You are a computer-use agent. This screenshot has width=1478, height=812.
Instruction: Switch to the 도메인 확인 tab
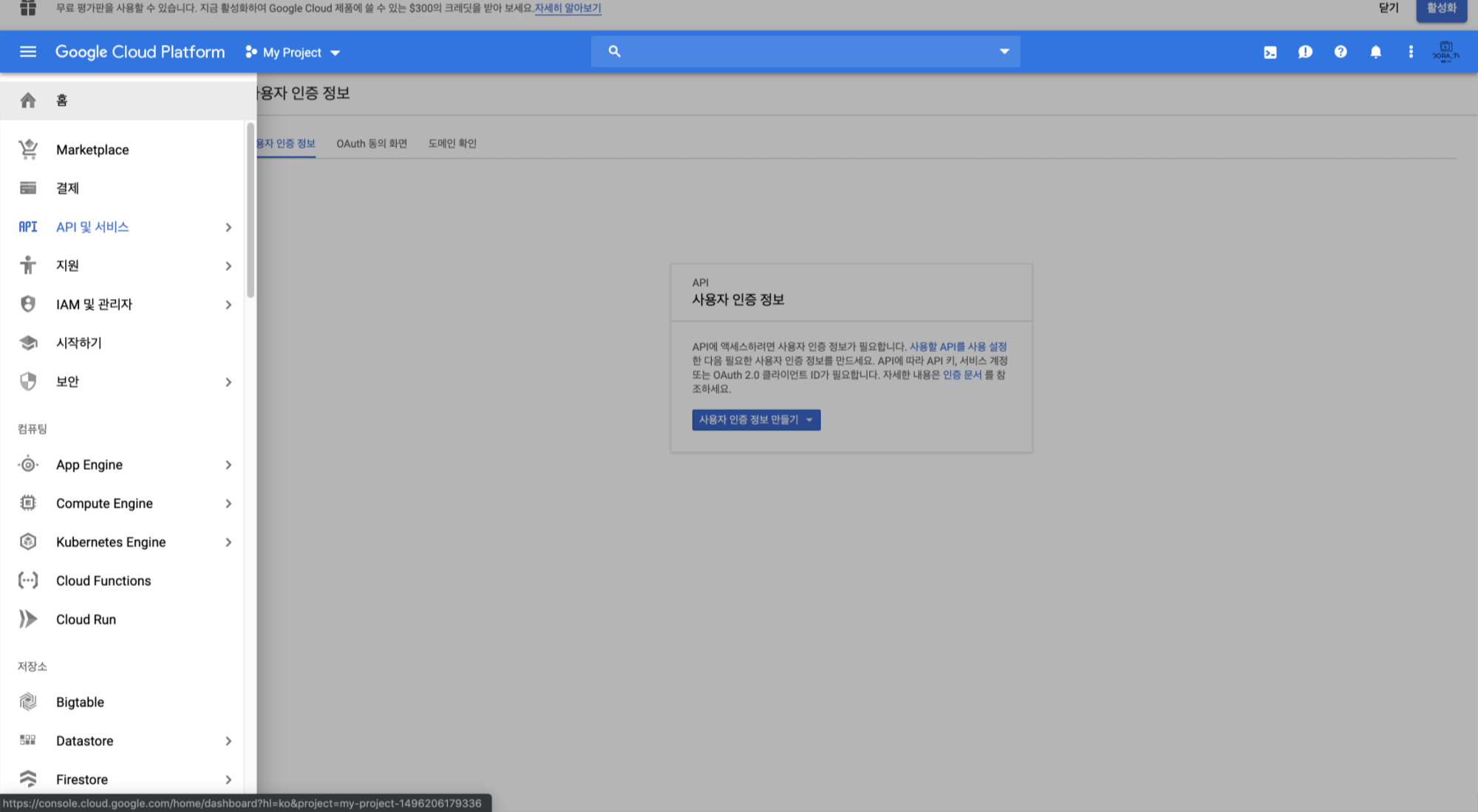point(452,143)
